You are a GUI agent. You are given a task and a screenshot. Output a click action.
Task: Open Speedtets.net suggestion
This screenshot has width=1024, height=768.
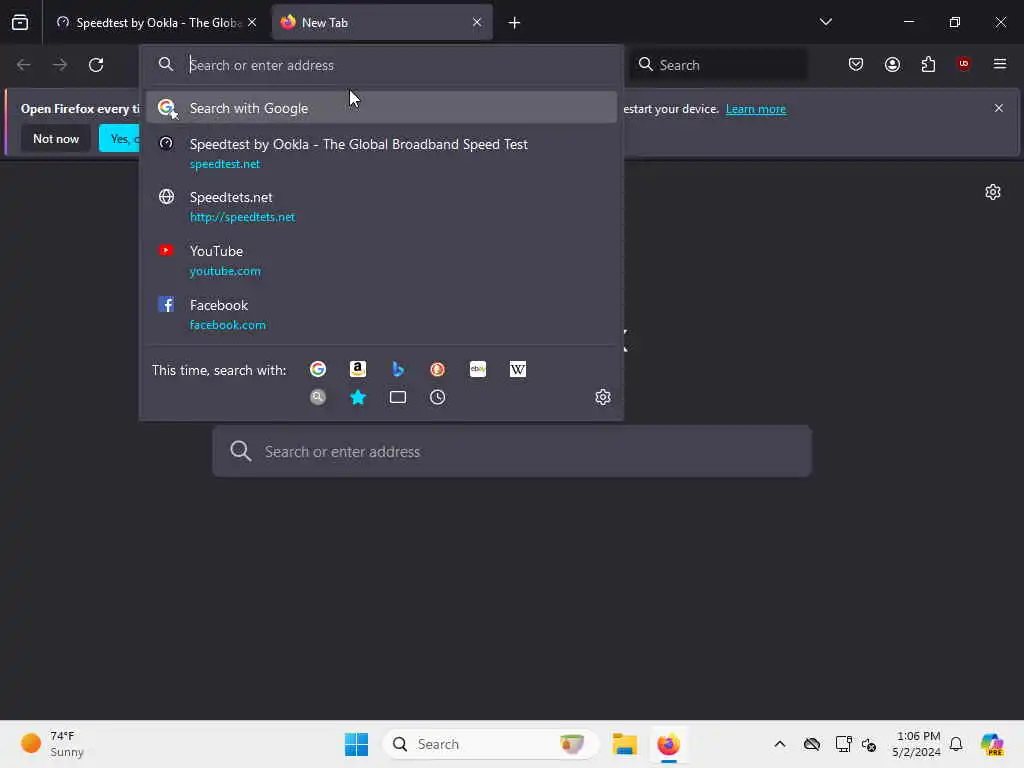381,206
